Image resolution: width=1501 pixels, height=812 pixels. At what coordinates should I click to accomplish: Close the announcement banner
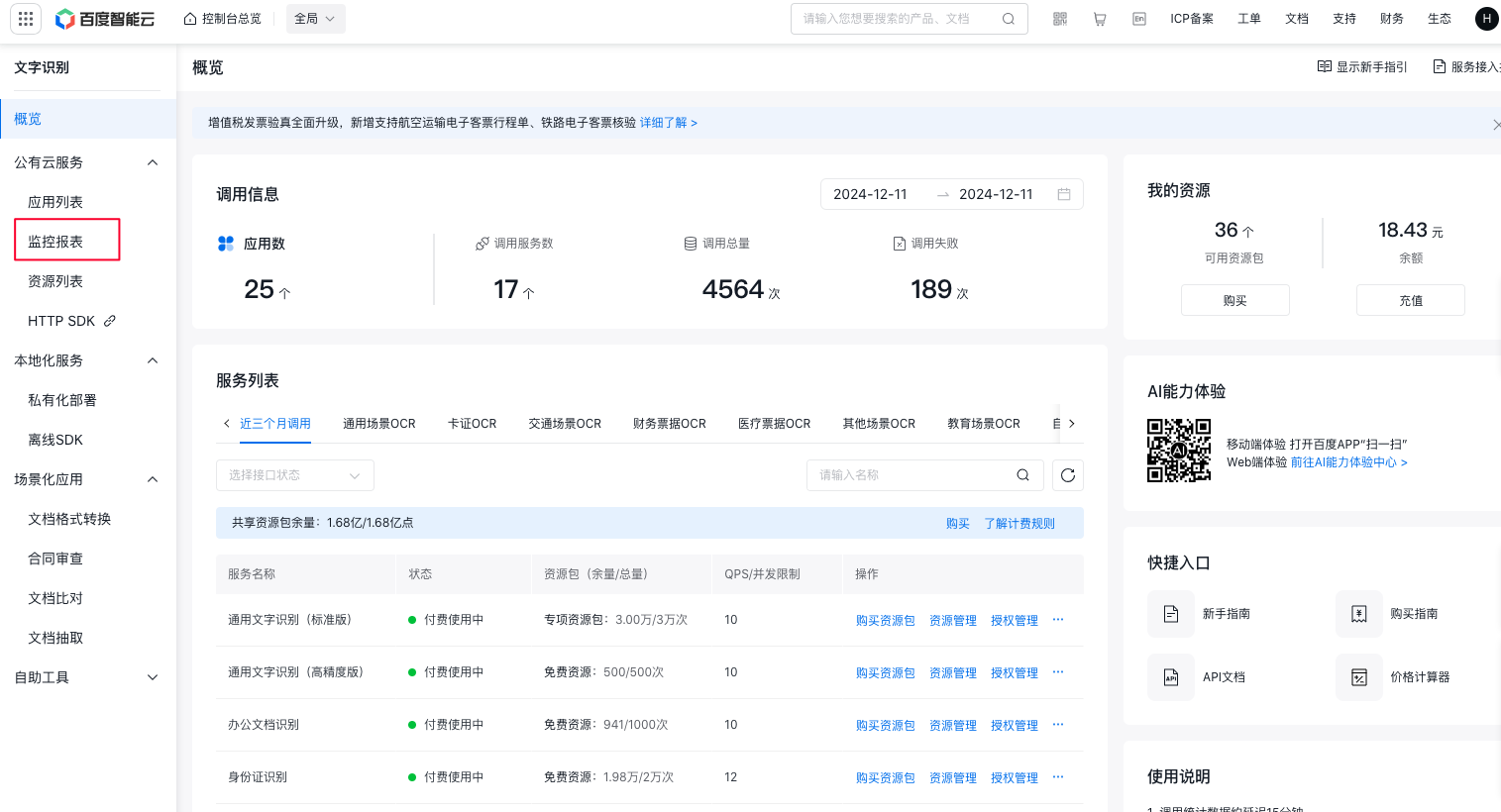pos(1496,124)
